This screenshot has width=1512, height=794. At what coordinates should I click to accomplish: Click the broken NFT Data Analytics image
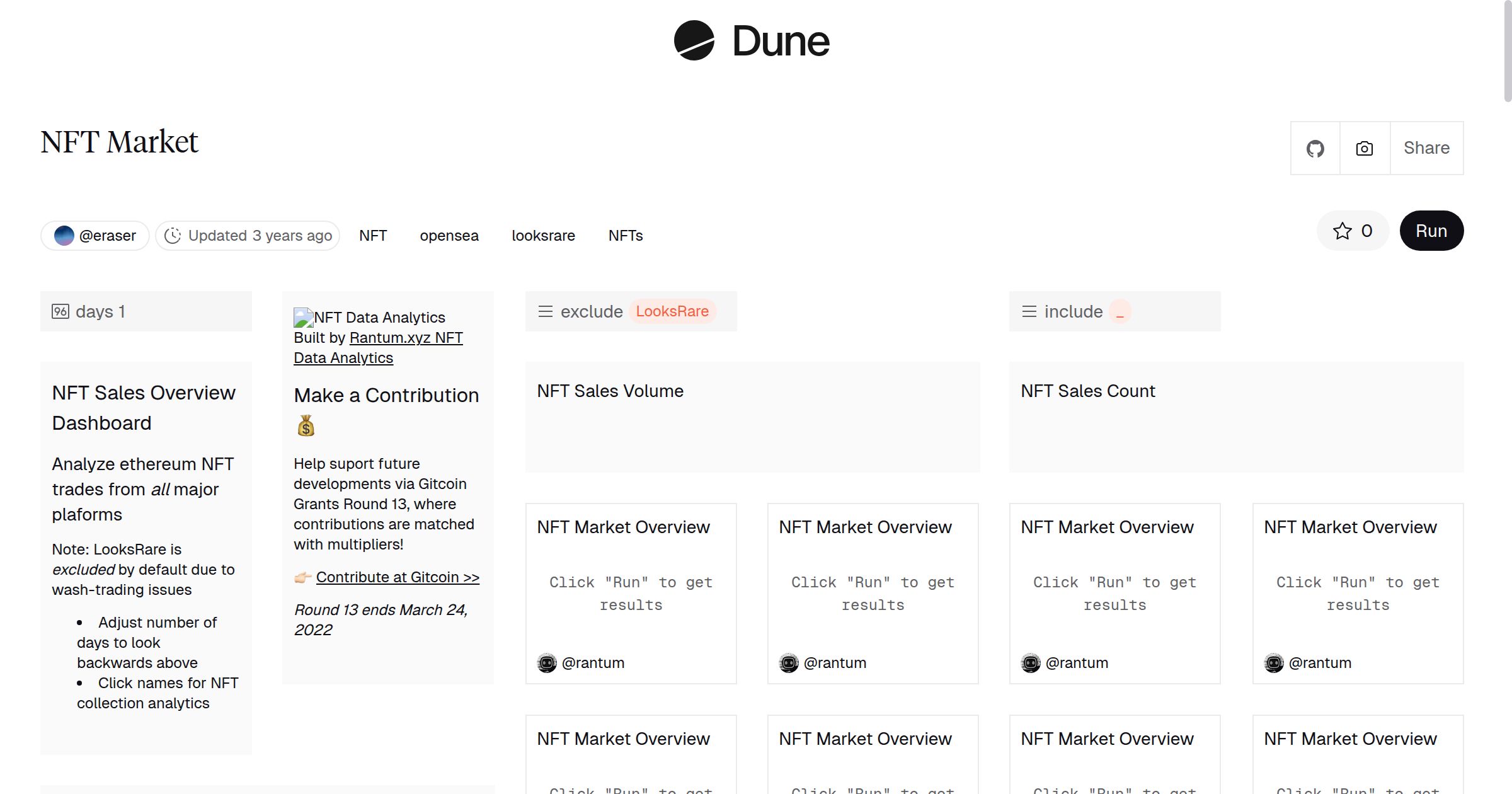(304, 318)
